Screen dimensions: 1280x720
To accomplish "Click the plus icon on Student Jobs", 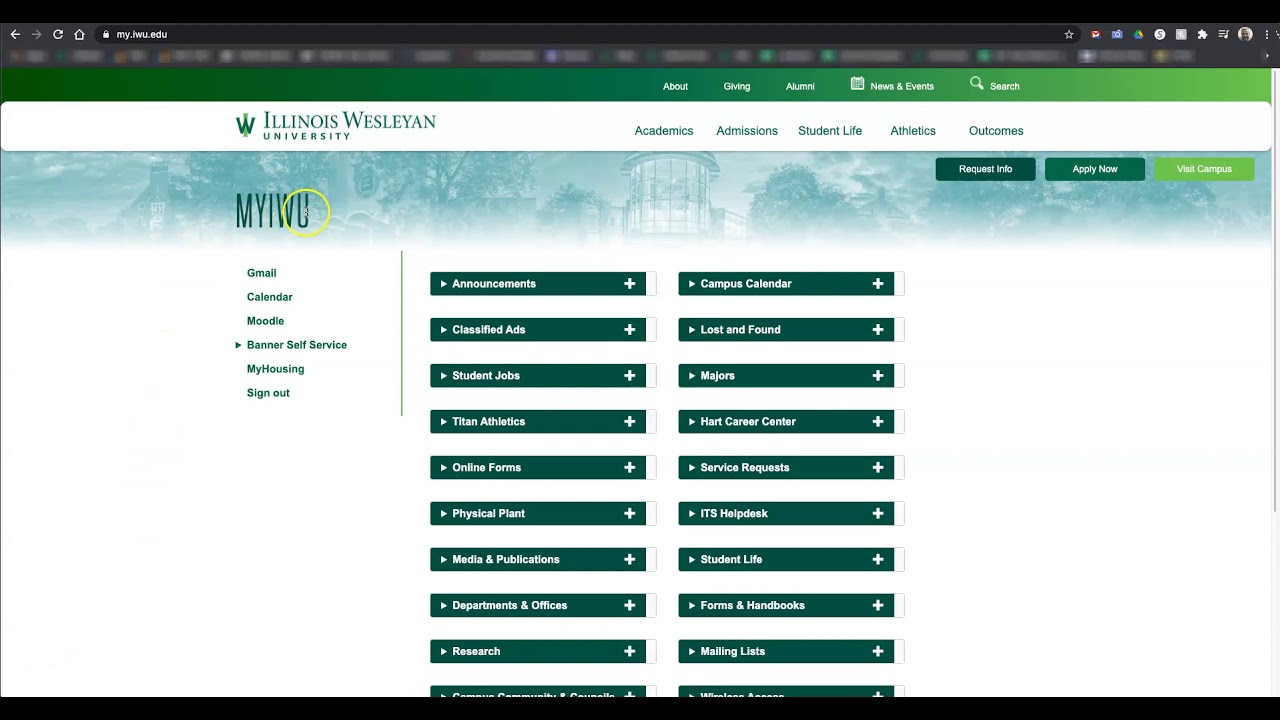I will pos(630,376).
